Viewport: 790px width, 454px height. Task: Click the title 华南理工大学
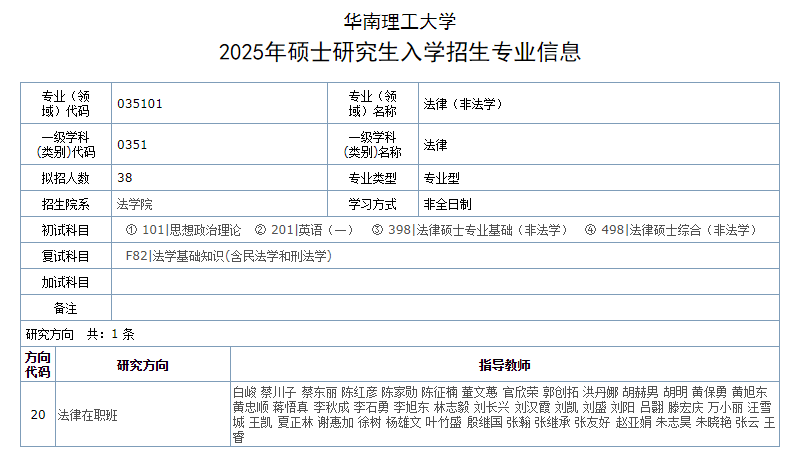[400, 21]
